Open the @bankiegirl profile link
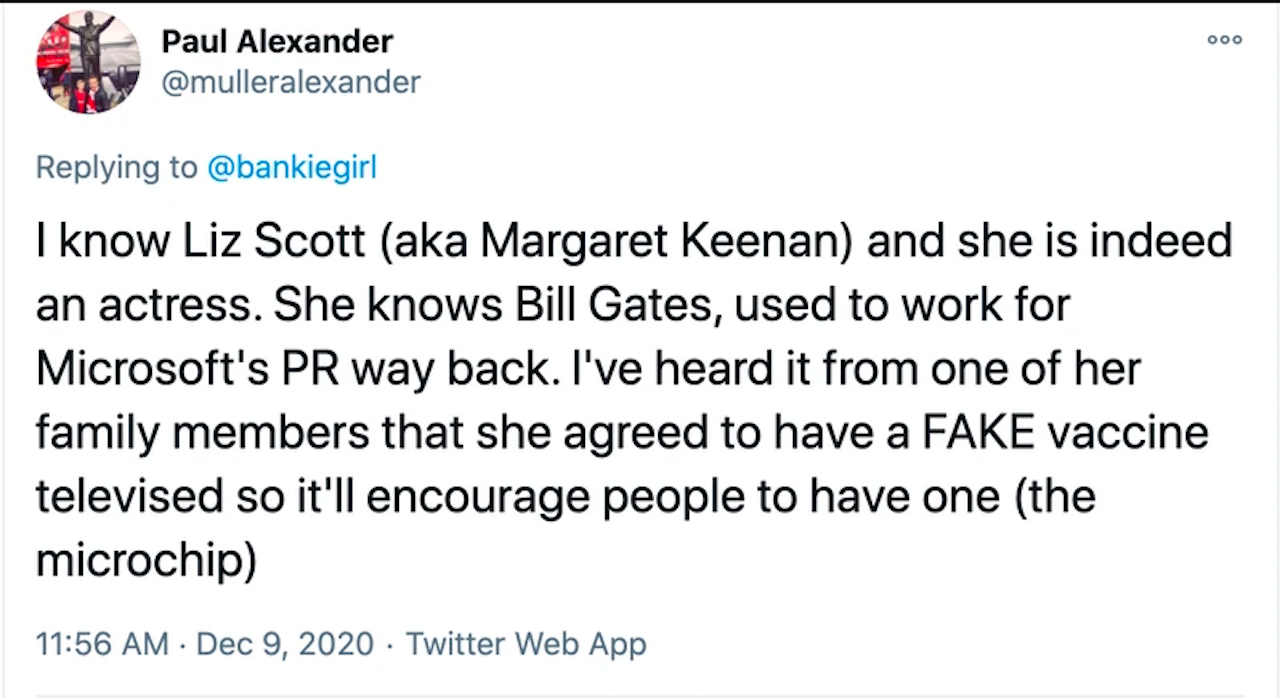The width and height of the screenshot is (1280, 698). pos(291,167)
